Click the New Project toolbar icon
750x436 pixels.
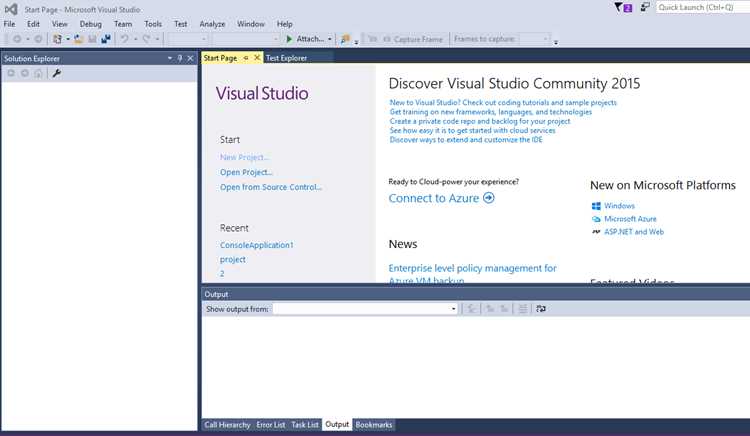(57, 39)
